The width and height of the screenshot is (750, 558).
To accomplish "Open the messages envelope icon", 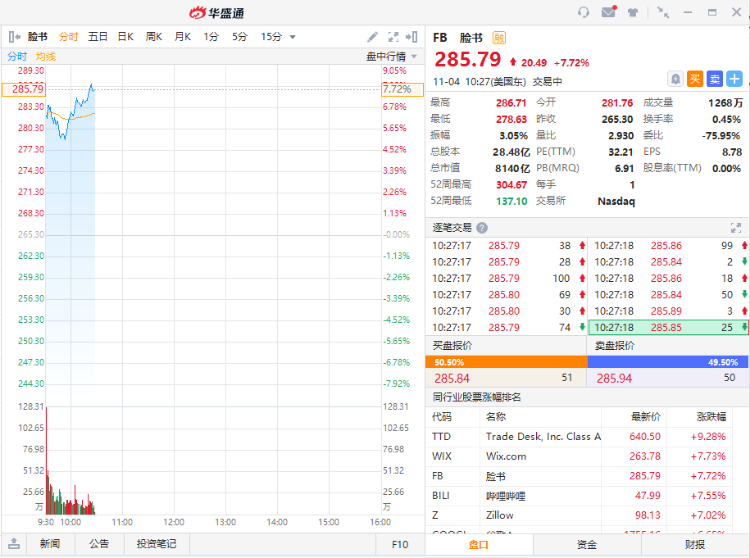I will [x=609, y=13].
